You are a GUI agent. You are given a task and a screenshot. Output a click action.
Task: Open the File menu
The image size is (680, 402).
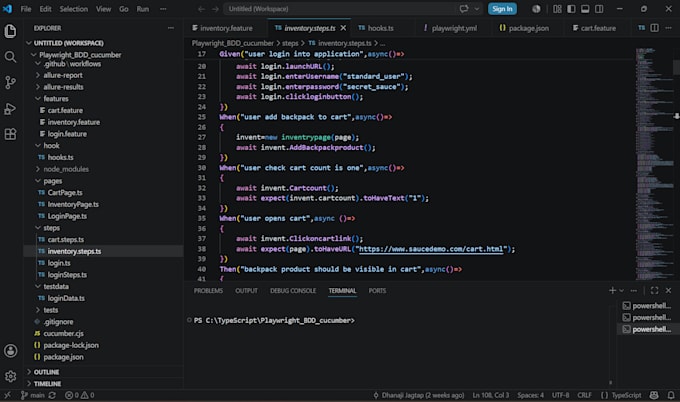click(x=26, y=9)
